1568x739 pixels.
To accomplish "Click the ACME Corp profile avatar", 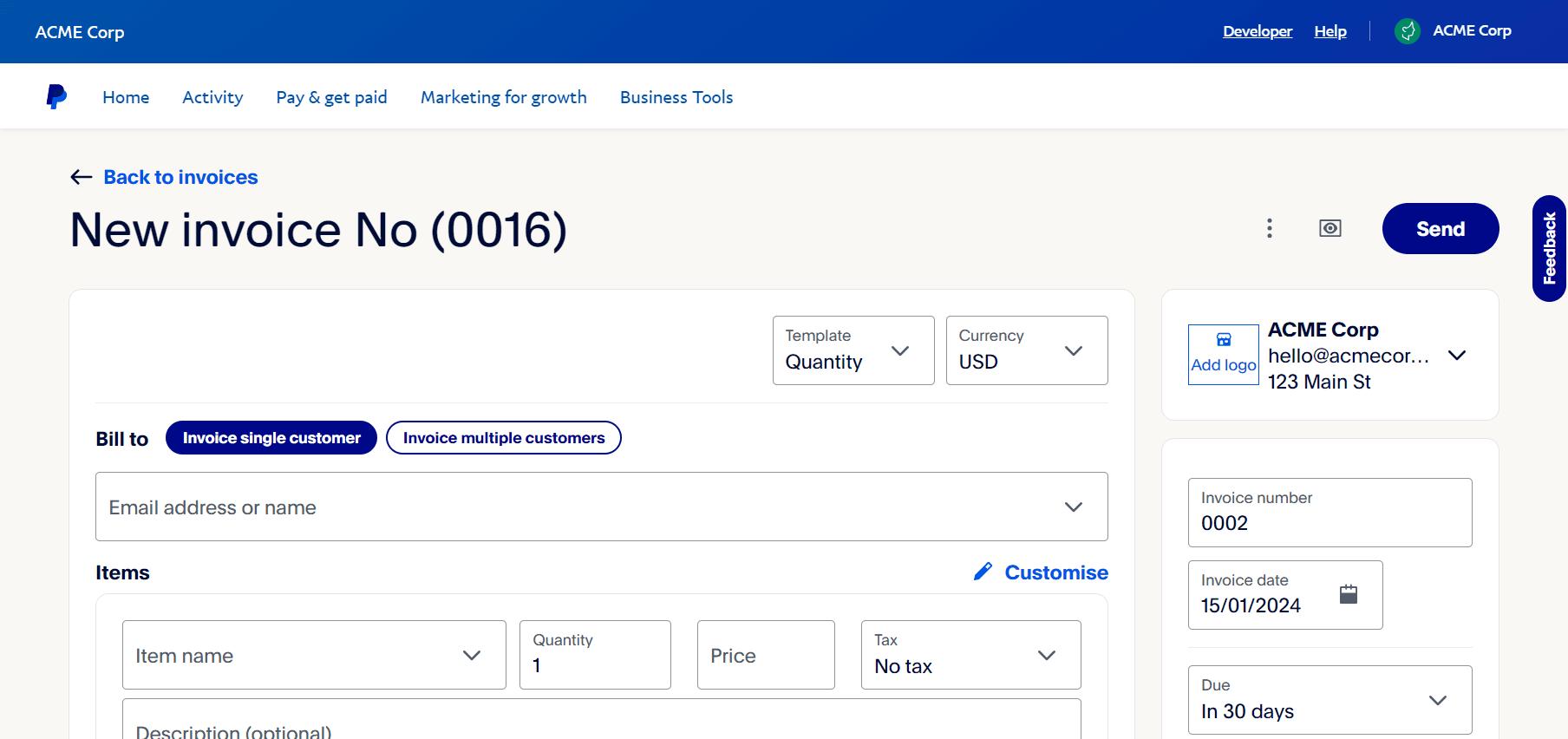I will click(1408, 31).
